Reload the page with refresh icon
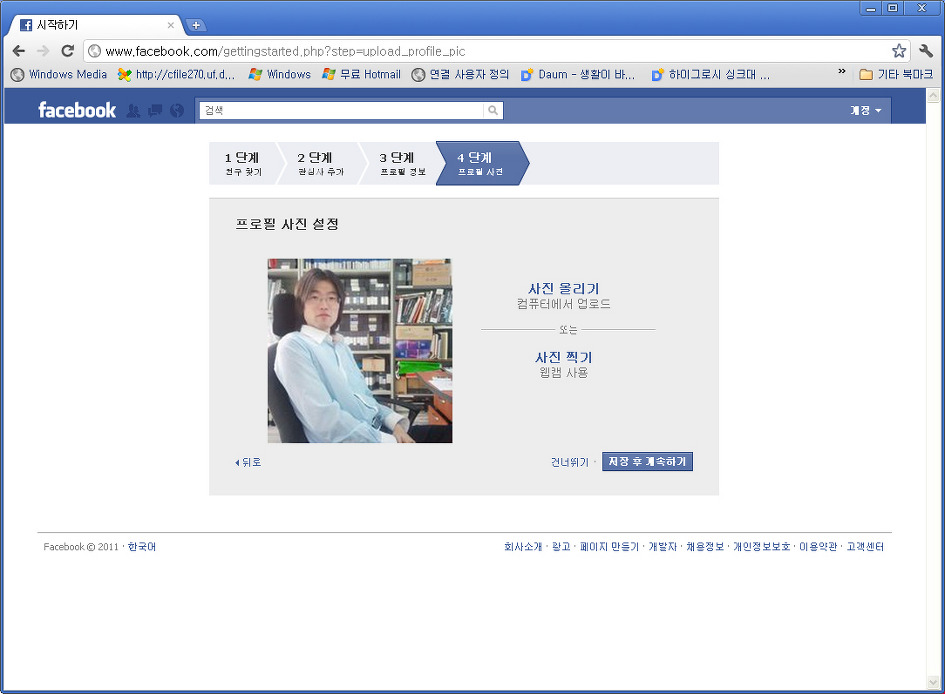 tap(68, 51)
